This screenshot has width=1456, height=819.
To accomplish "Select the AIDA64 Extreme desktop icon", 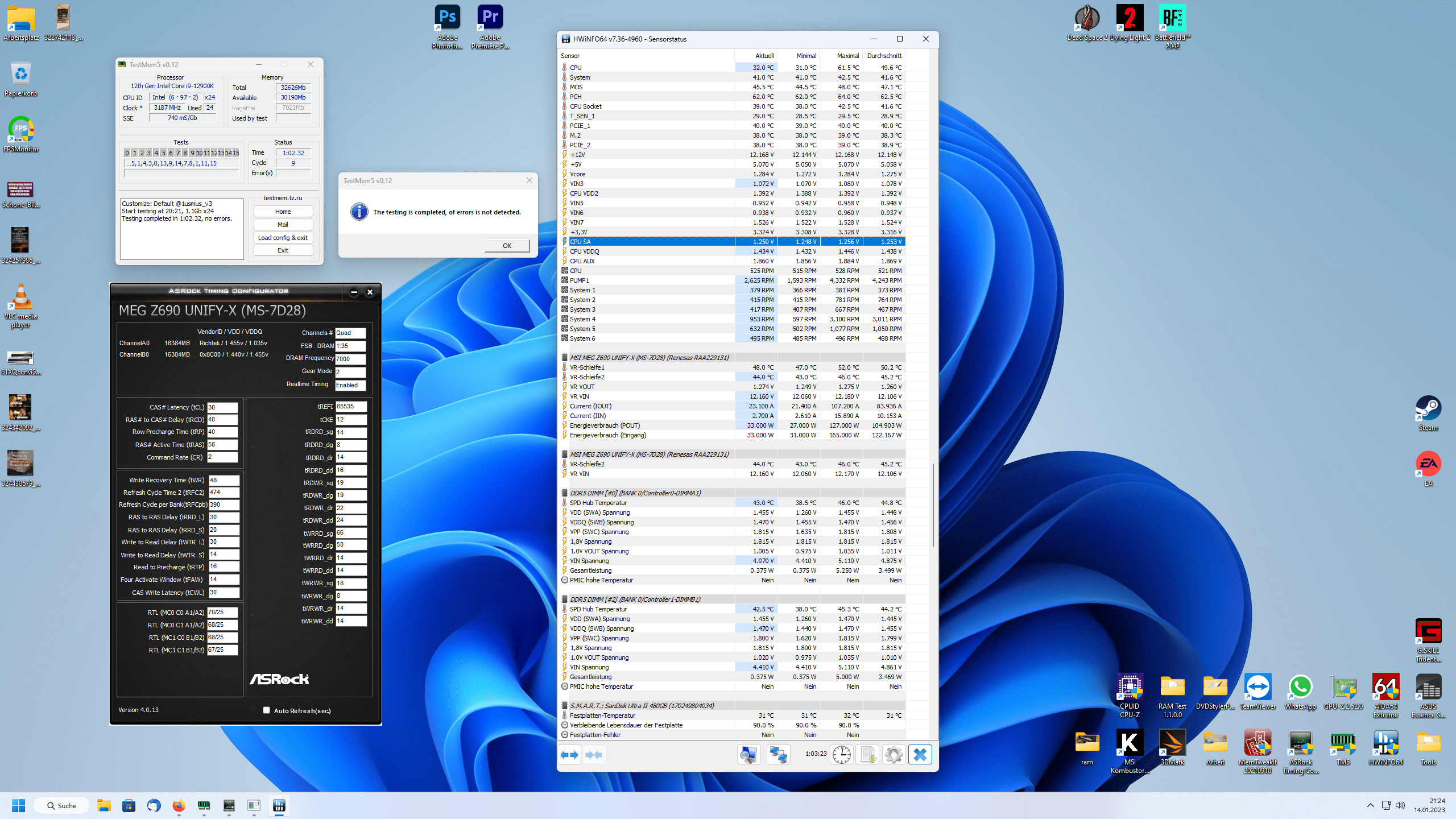I will coord(1385,697).
